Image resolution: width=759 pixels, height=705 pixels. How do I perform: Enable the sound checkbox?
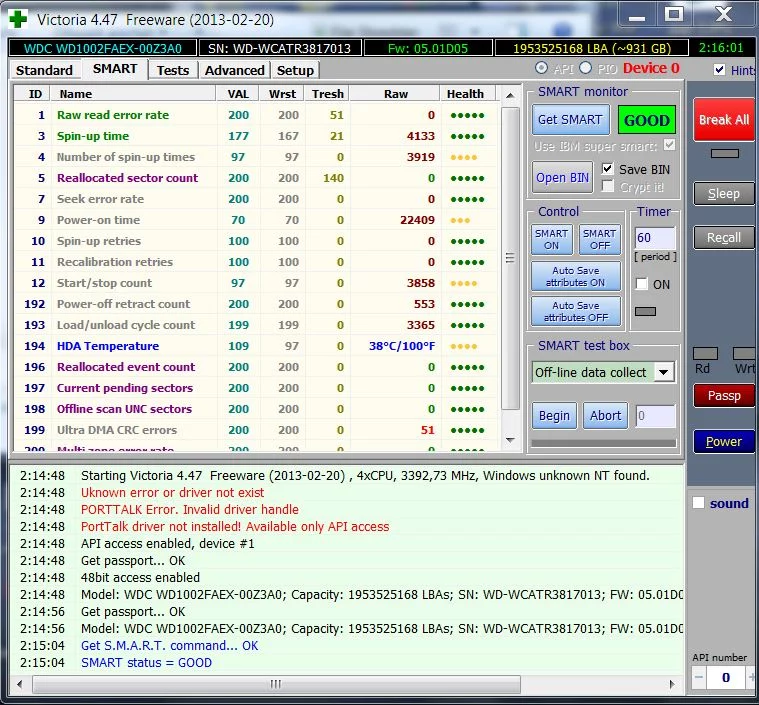click(699, 503)
